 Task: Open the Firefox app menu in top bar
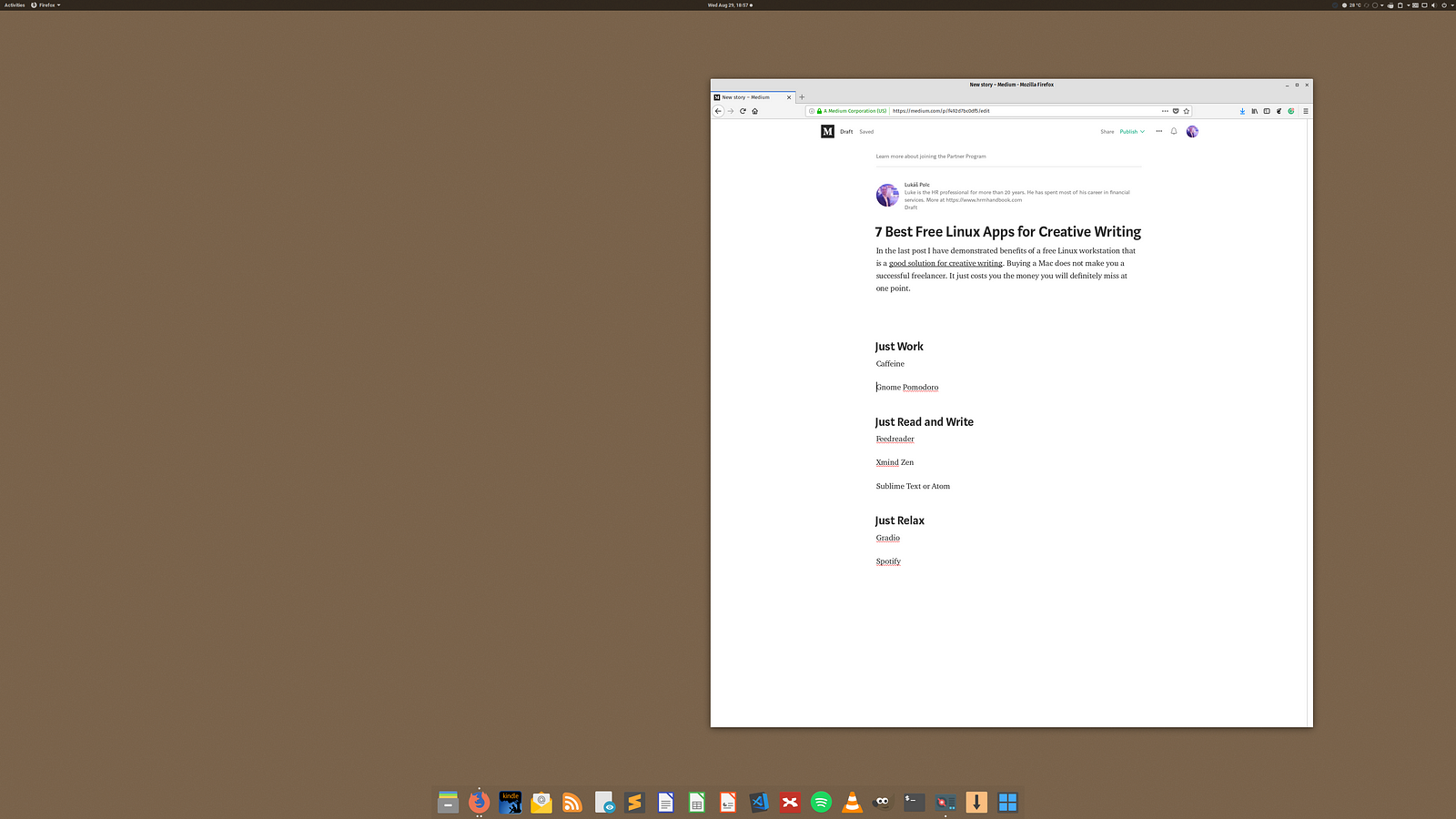[45, 5]
